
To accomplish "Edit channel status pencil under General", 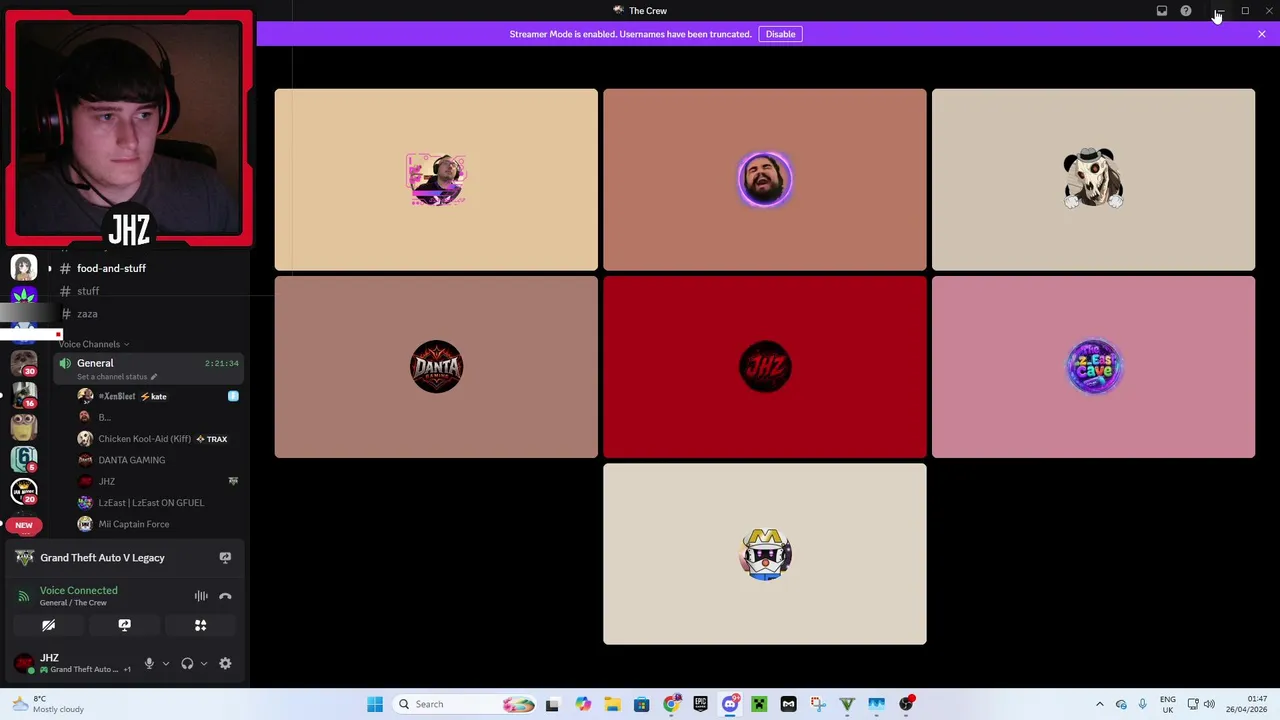I will coord(154,377).
